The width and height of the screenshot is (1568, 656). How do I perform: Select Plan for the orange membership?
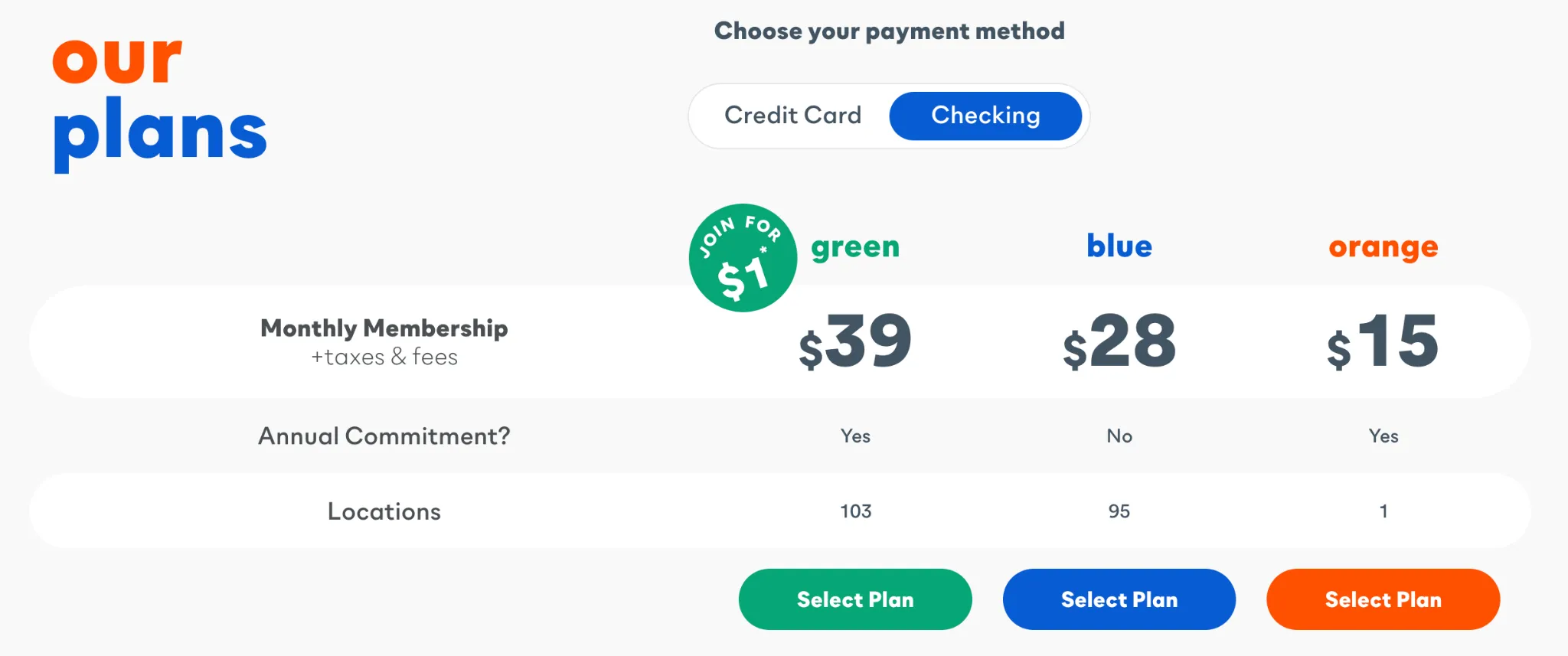[x=1383, y=599]
